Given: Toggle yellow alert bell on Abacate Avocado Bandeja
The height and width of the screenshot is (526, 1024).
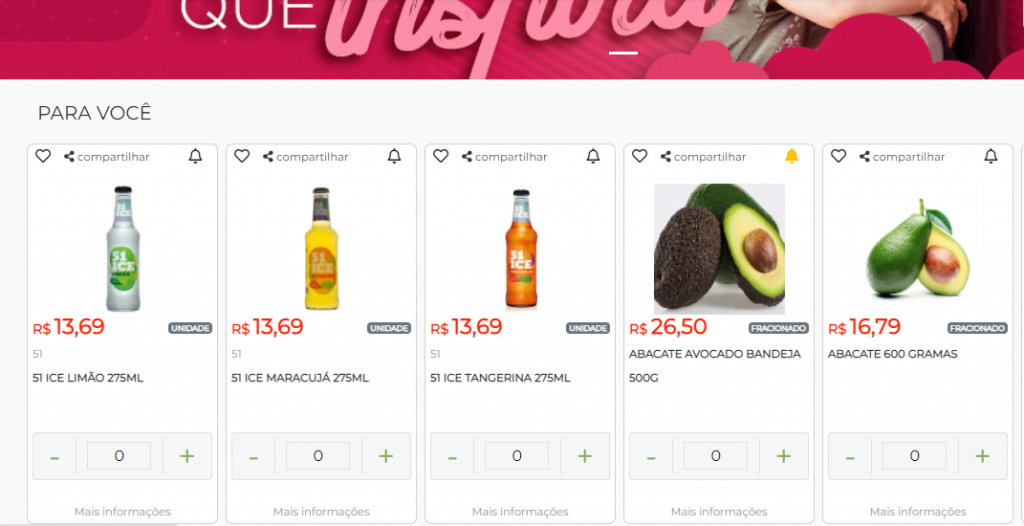Looking at the screenshot, I should (792, 156).
